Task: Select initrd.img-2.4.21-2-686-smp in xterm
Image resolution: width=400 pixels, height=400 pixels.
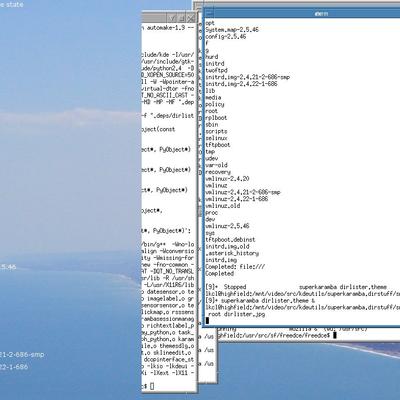Action: pyautogui.click(x=248, y=77)
